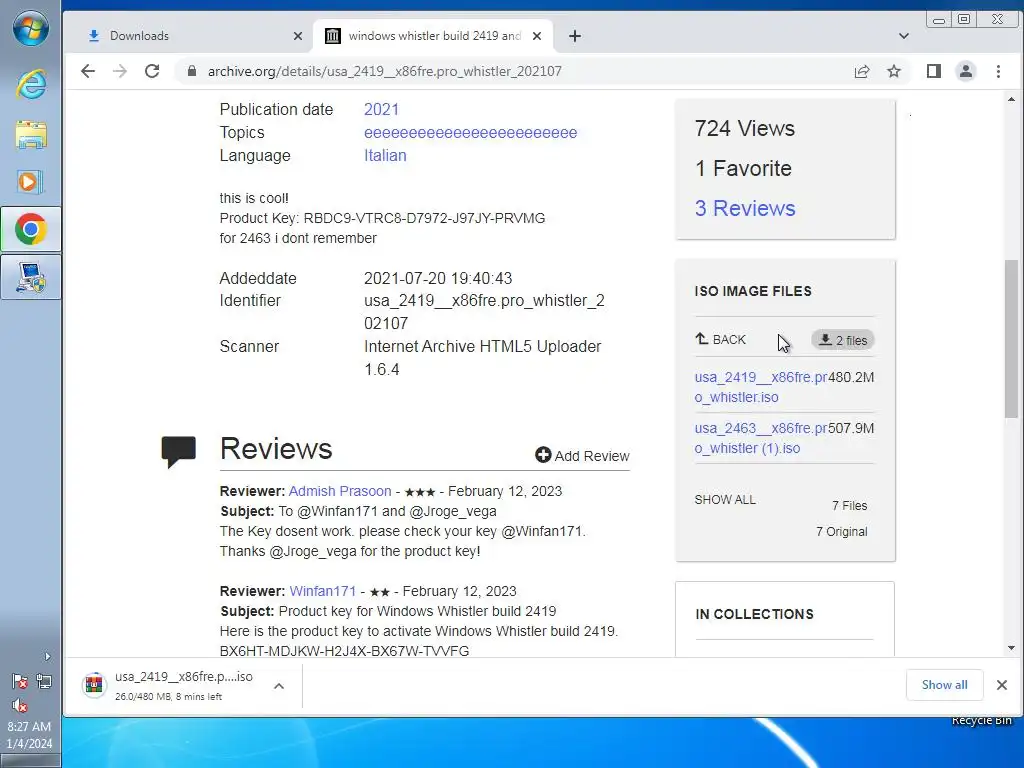This screenshot has height=768, width=1024.
Task: Reload the archive.org page
Action: 152,71
